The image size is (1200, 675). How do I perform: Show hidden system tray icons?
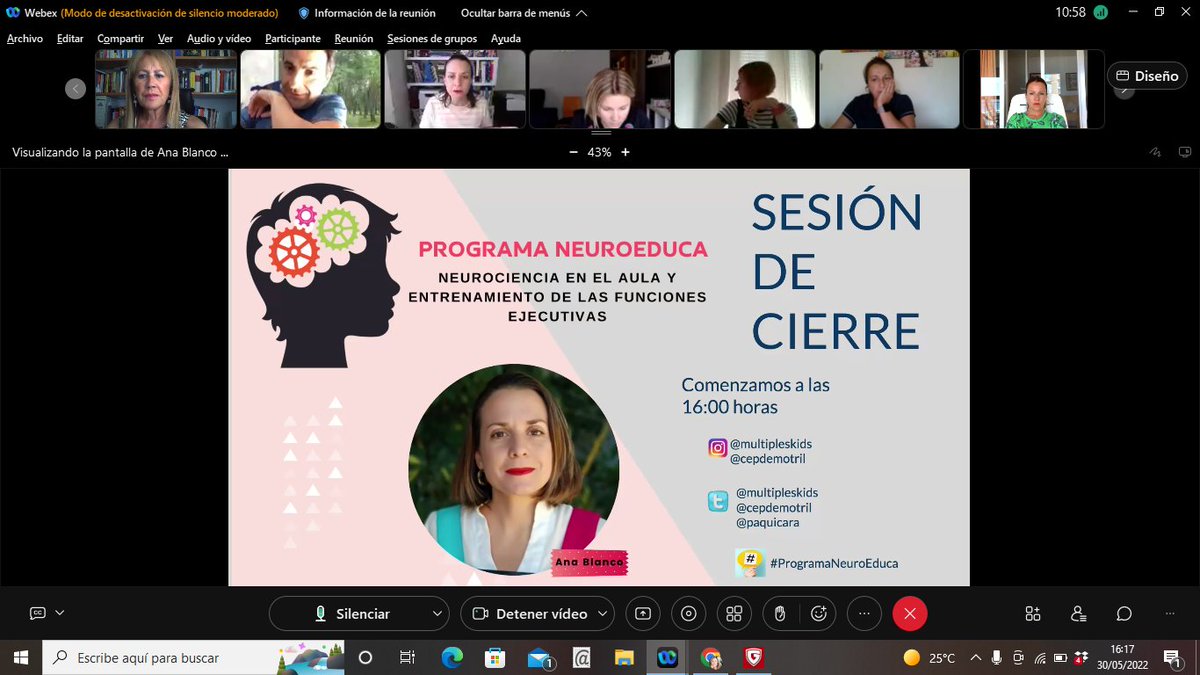[975, 657]
